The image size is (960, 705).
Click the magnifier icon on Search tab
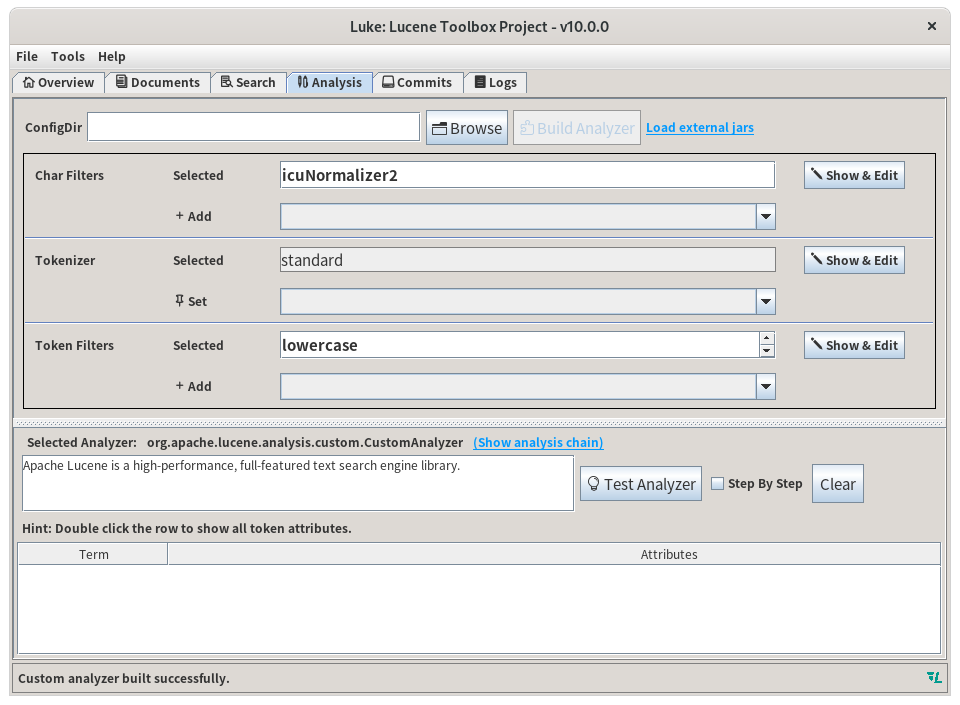point(227,81)
